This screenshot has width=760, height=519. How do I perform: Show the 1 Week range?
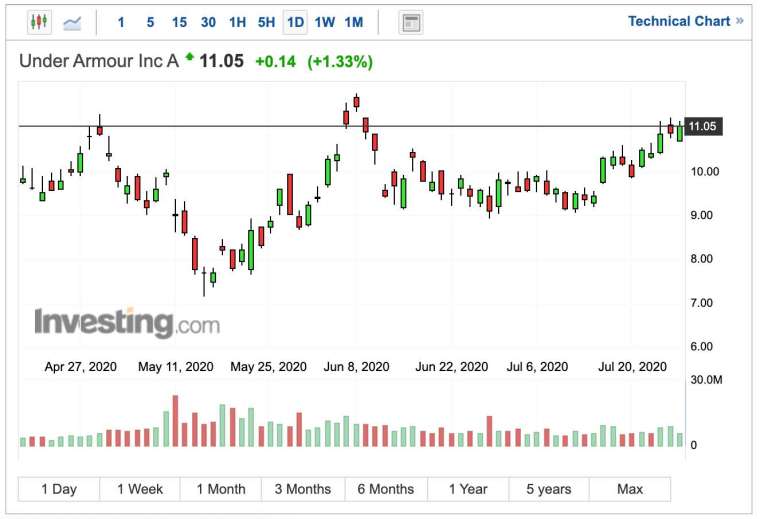point(140,489)
